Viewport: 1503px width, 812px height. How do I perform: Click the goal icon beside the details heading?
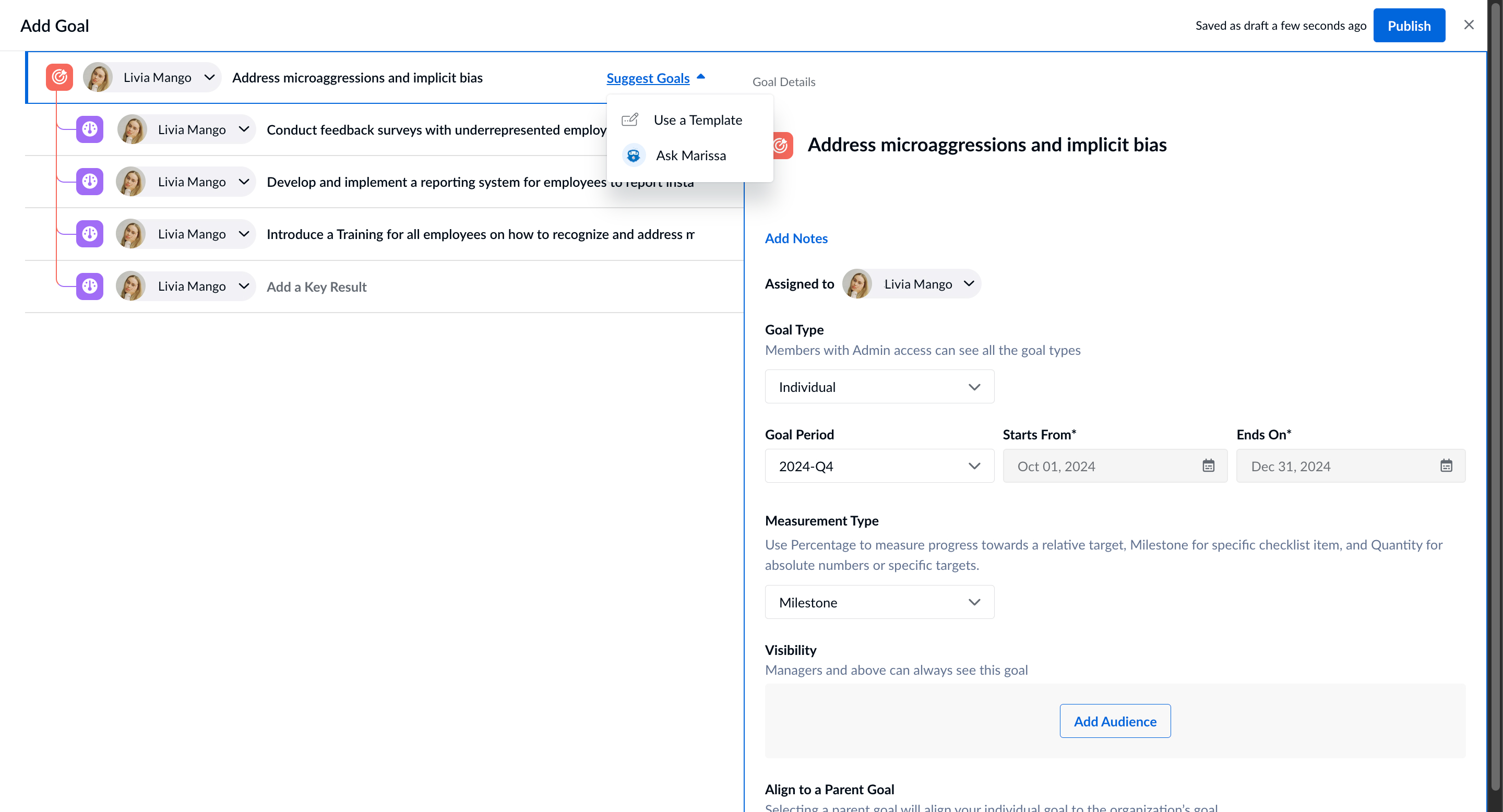[x=782, y=145]
